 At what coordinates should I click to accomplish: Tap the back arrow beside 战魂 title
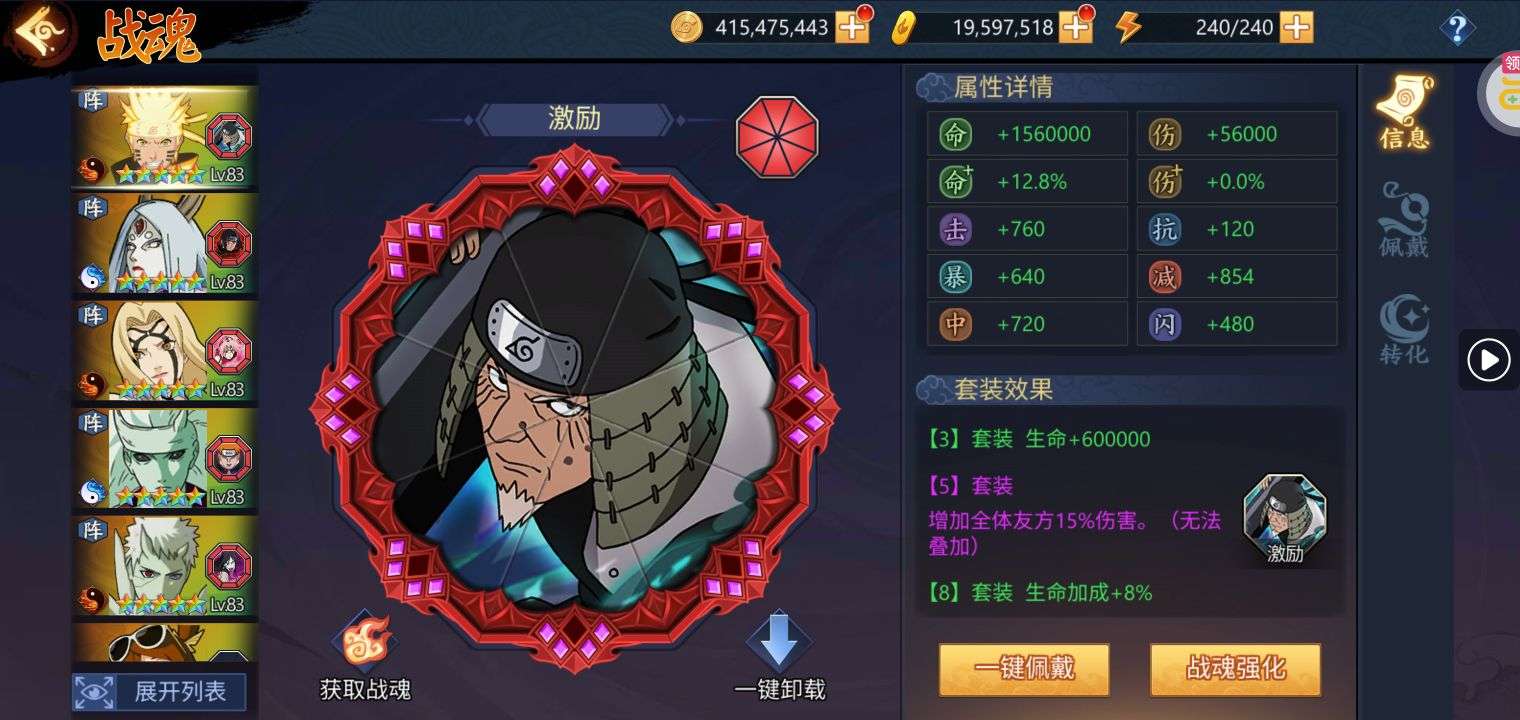(38, 33)
